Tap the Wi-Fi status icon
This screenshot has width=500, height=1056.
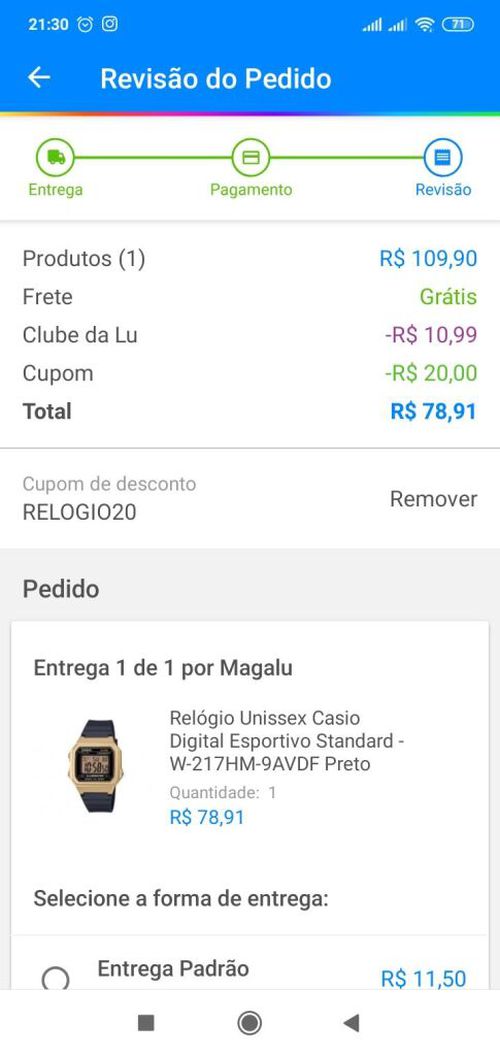pos(425,25)
